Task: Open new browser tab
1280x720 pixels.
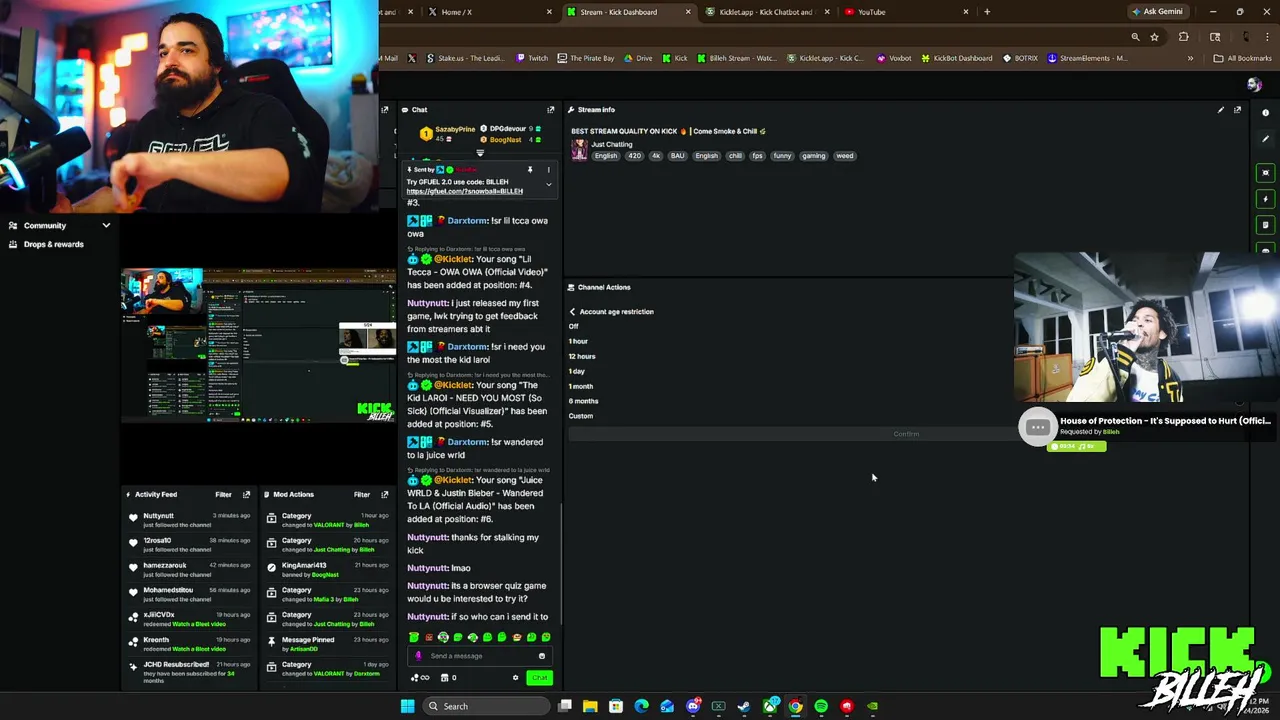Action: coord(987,12)
